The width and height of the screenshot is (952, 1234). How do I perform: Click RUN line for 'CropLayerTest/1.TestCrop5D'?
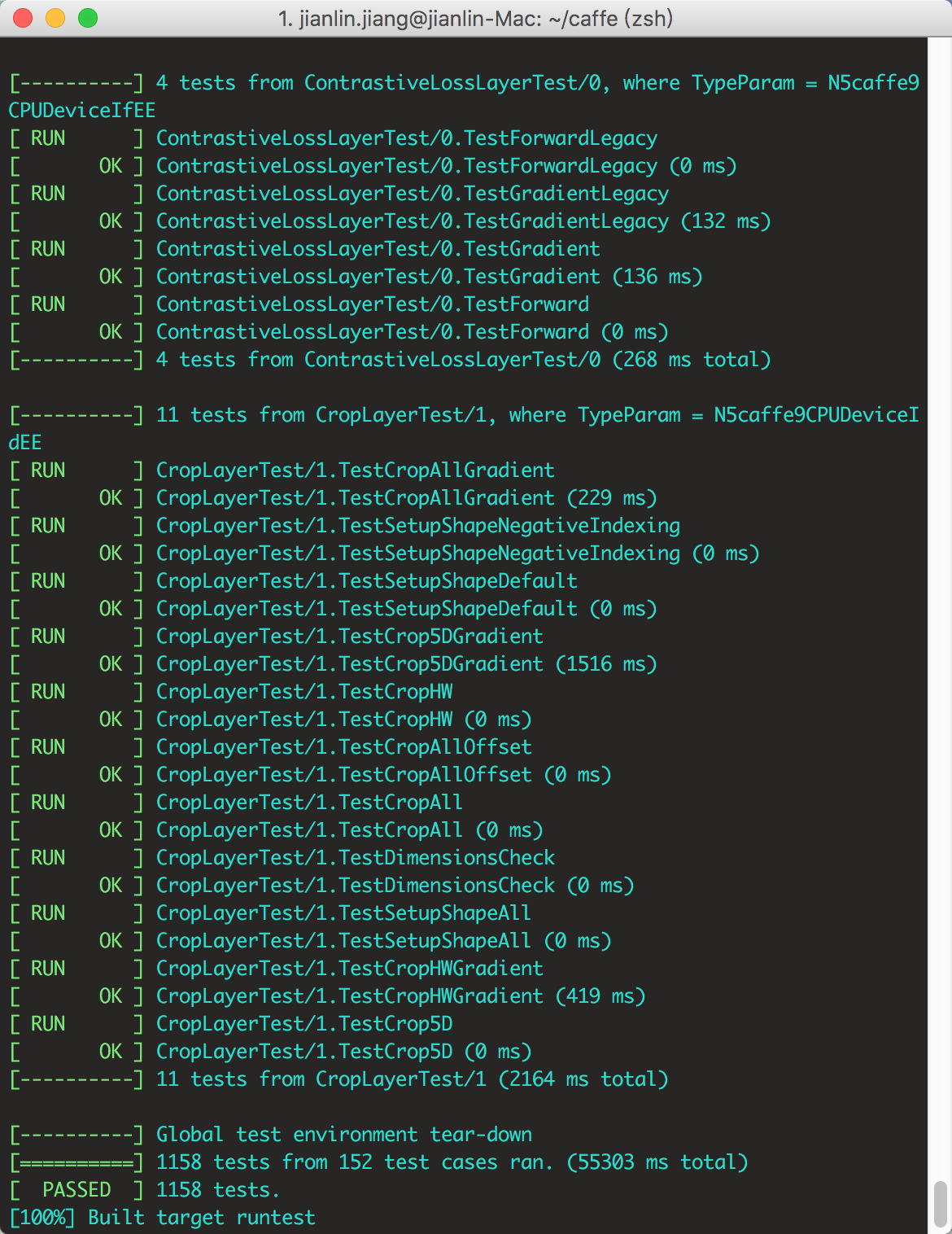230,1024
